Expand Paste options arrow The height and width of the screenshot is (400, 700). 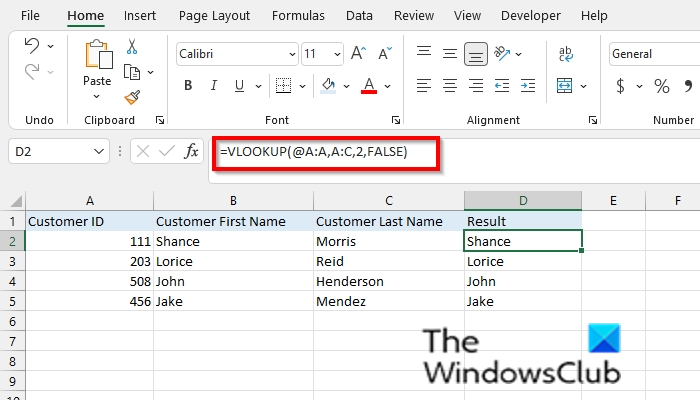(x=96, y=96)
